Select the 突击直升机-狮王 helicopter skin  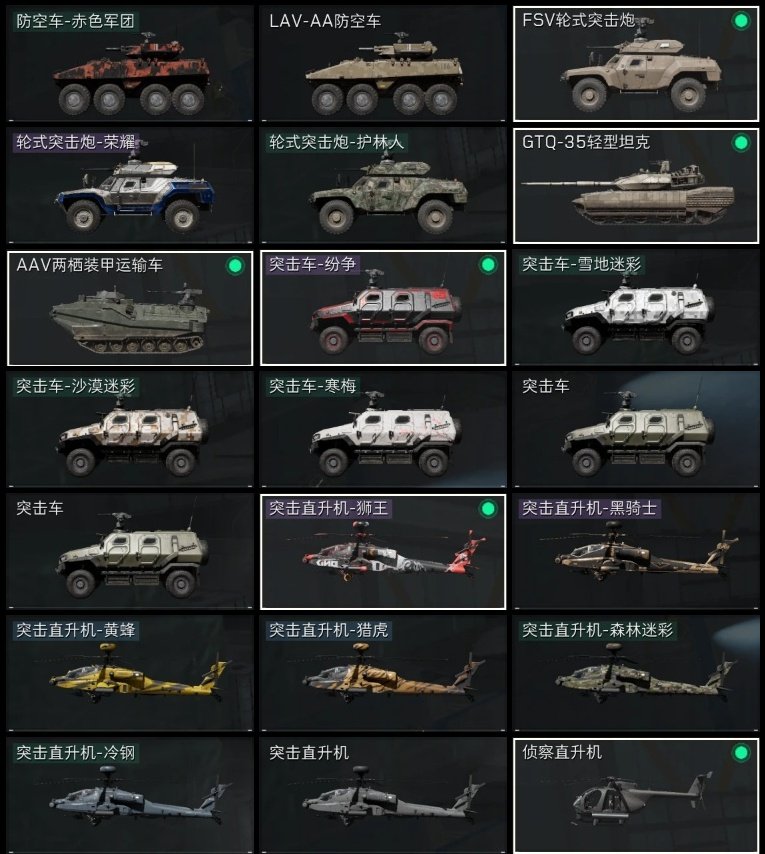click(x=383, y=552)
